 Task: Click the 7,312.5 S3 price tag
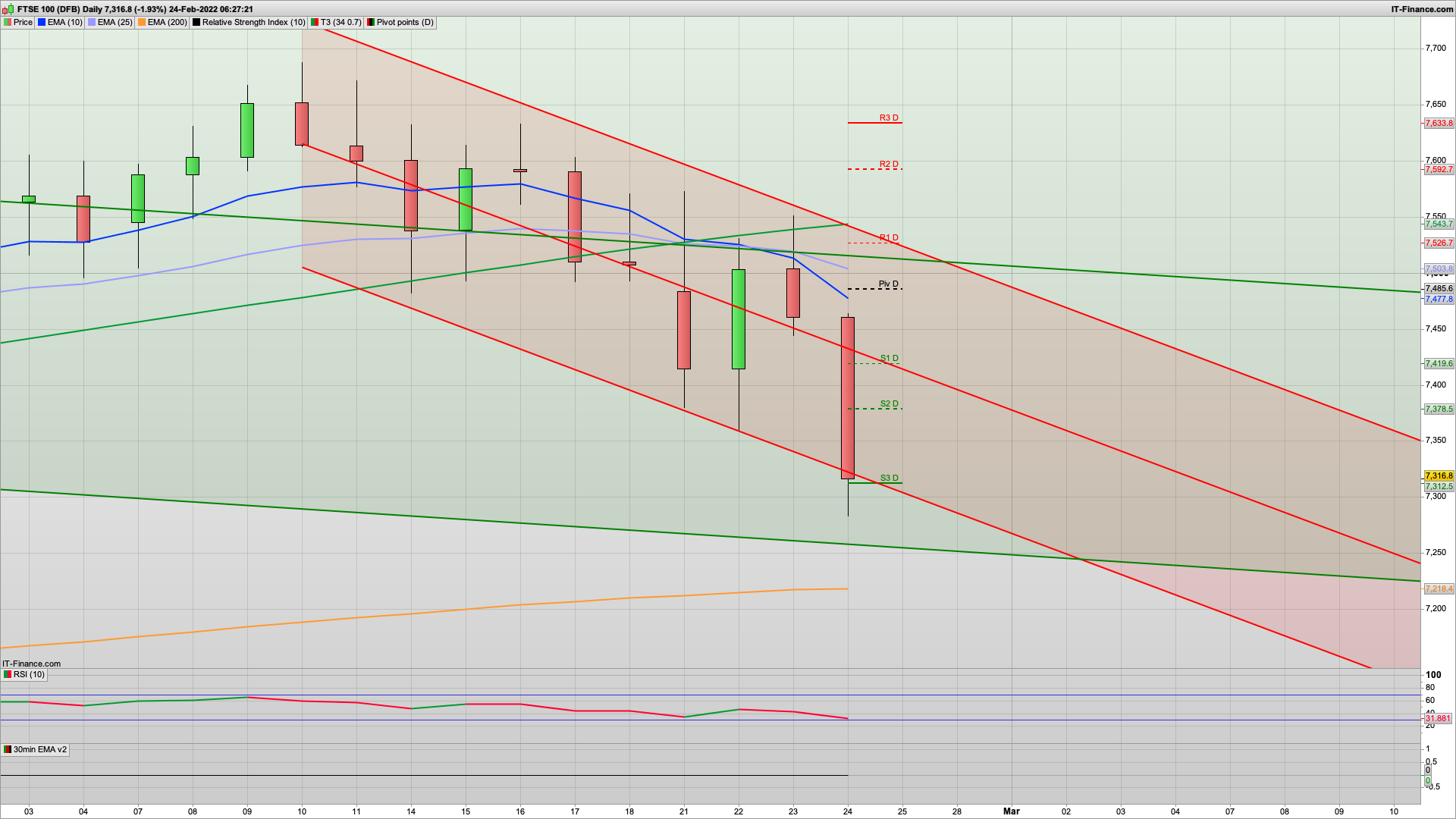[1439, 486]
